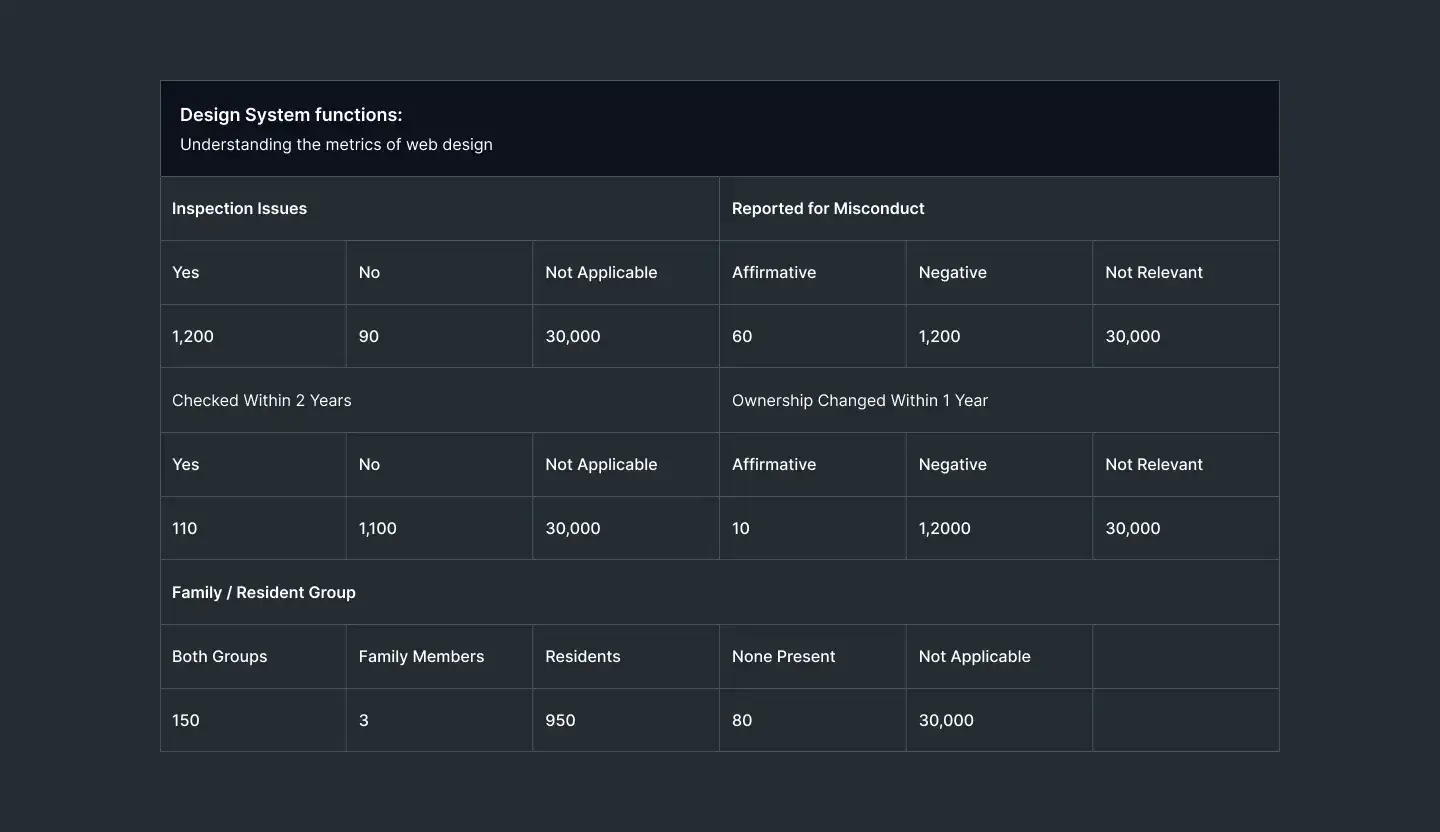1440x832 pixels.
Task: Click the cell containing 80
Action: 742,721
